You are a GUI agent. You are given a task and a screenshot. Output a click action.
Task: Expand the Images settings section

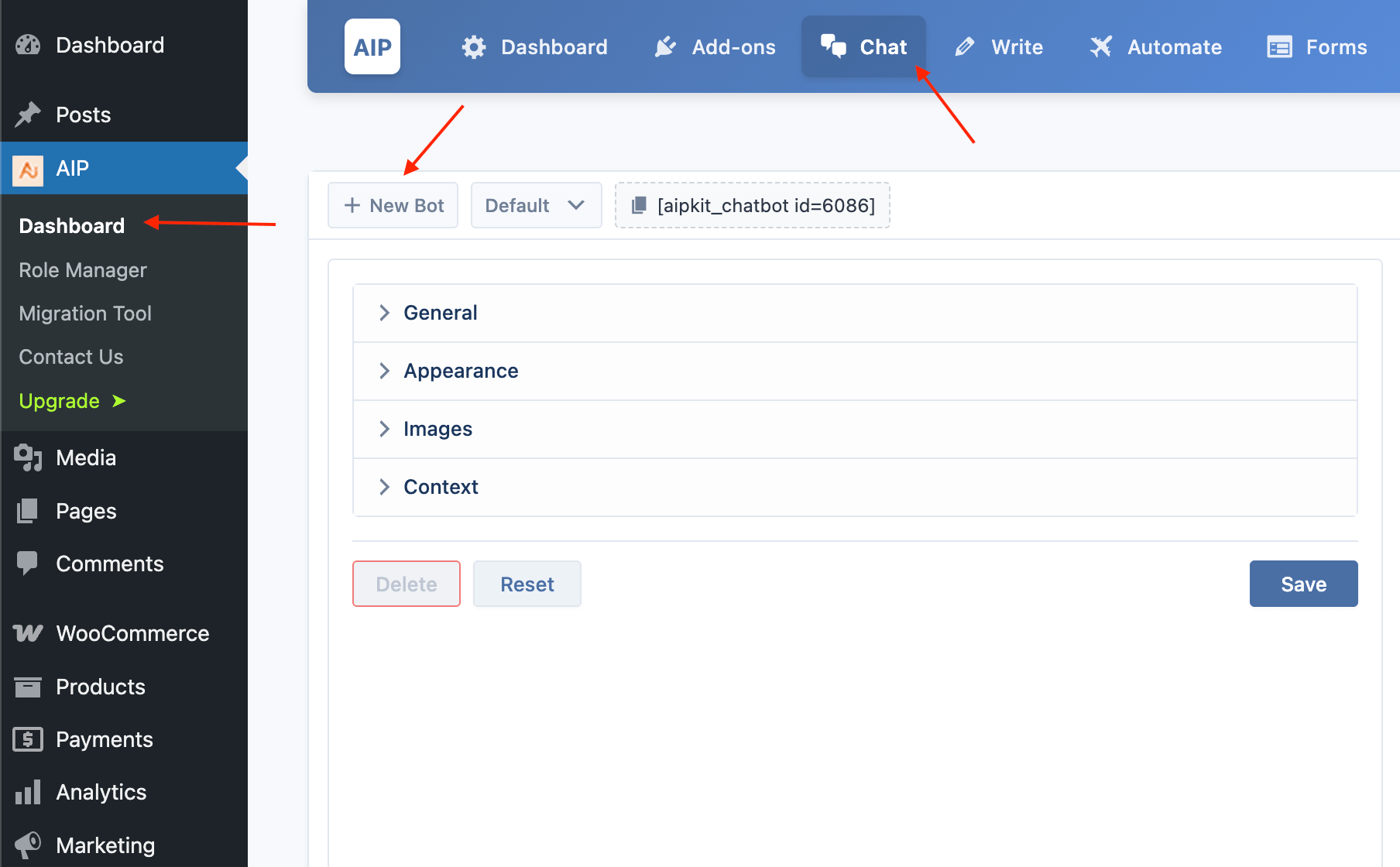coord(855,429)
